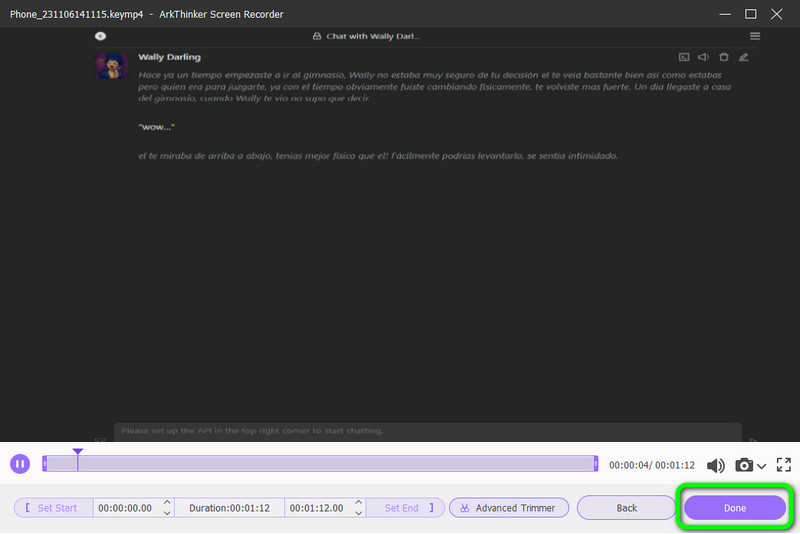Click the "wow..." message text

[156, 127]
